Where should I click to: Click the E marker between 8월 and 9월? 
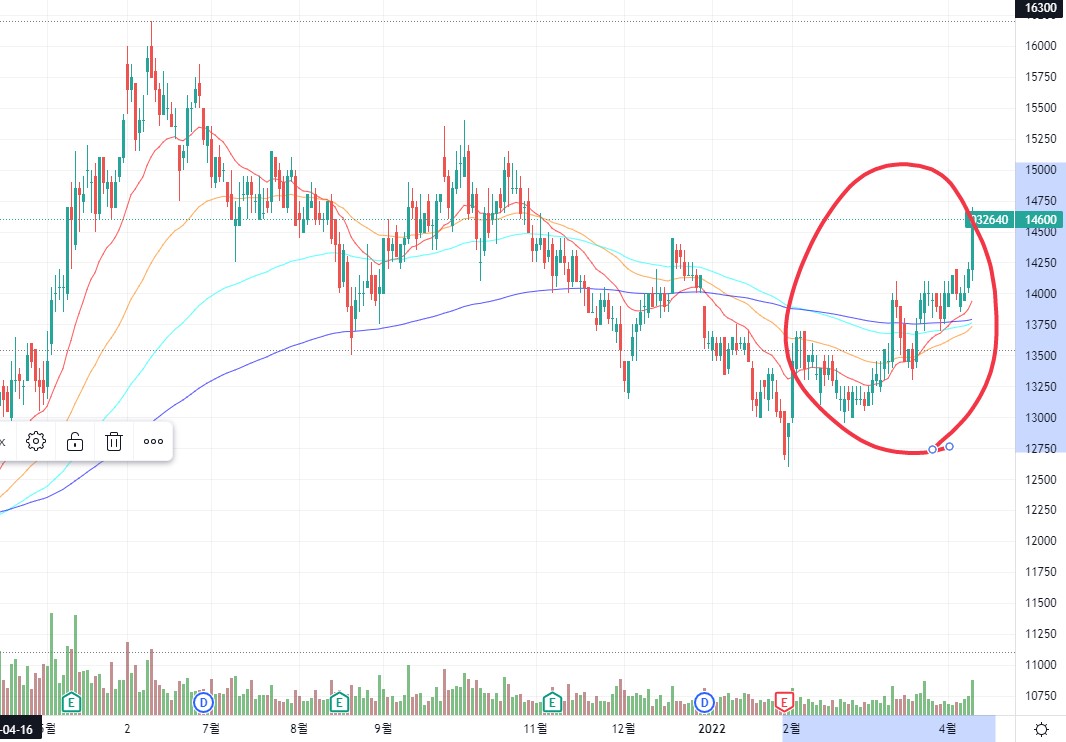pyautogui.click(x=339, y=702)
